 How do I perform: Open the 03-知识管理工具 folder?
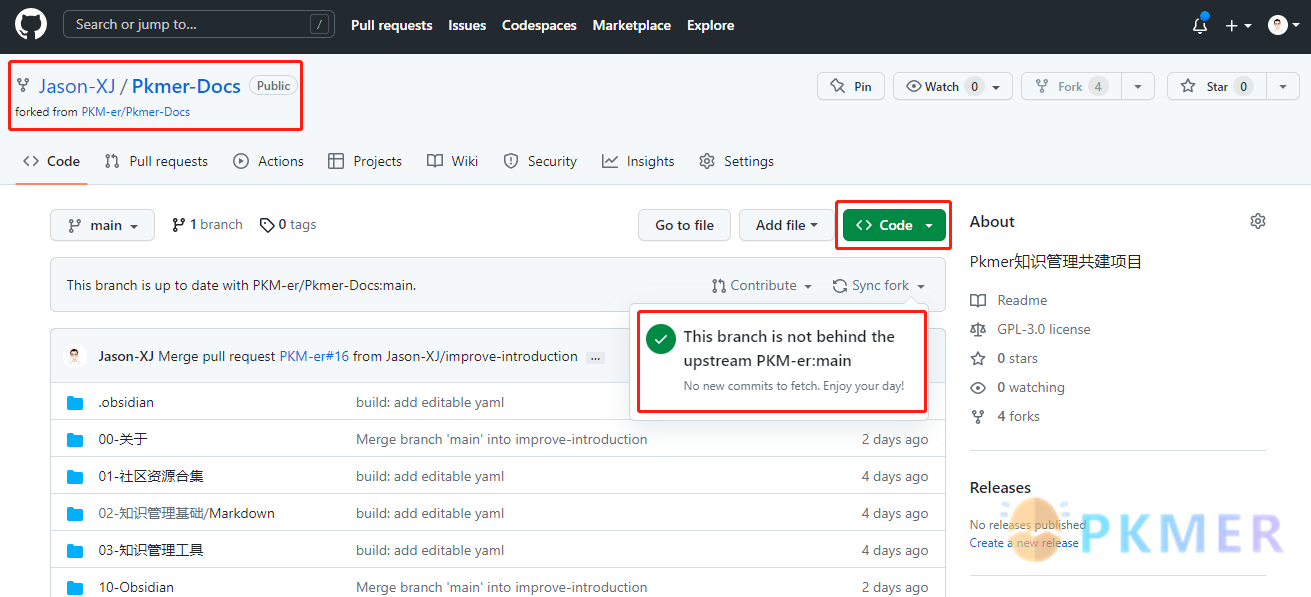(151, 550)
